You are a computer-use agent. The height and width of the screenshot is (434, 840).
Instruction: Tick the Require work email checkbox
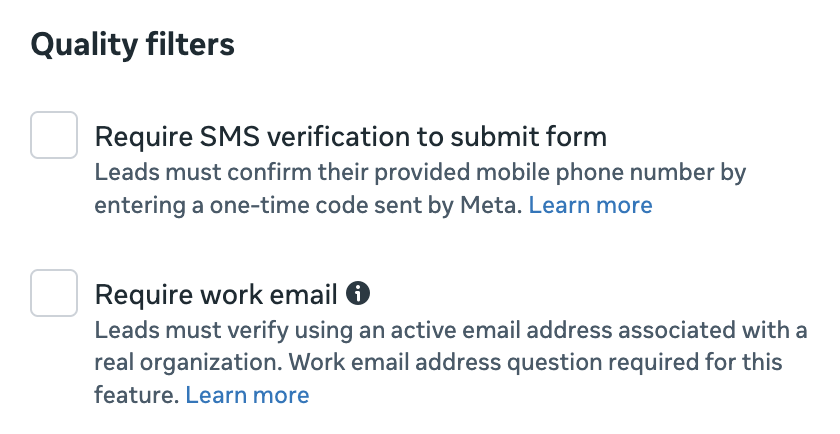click(54, 293)
